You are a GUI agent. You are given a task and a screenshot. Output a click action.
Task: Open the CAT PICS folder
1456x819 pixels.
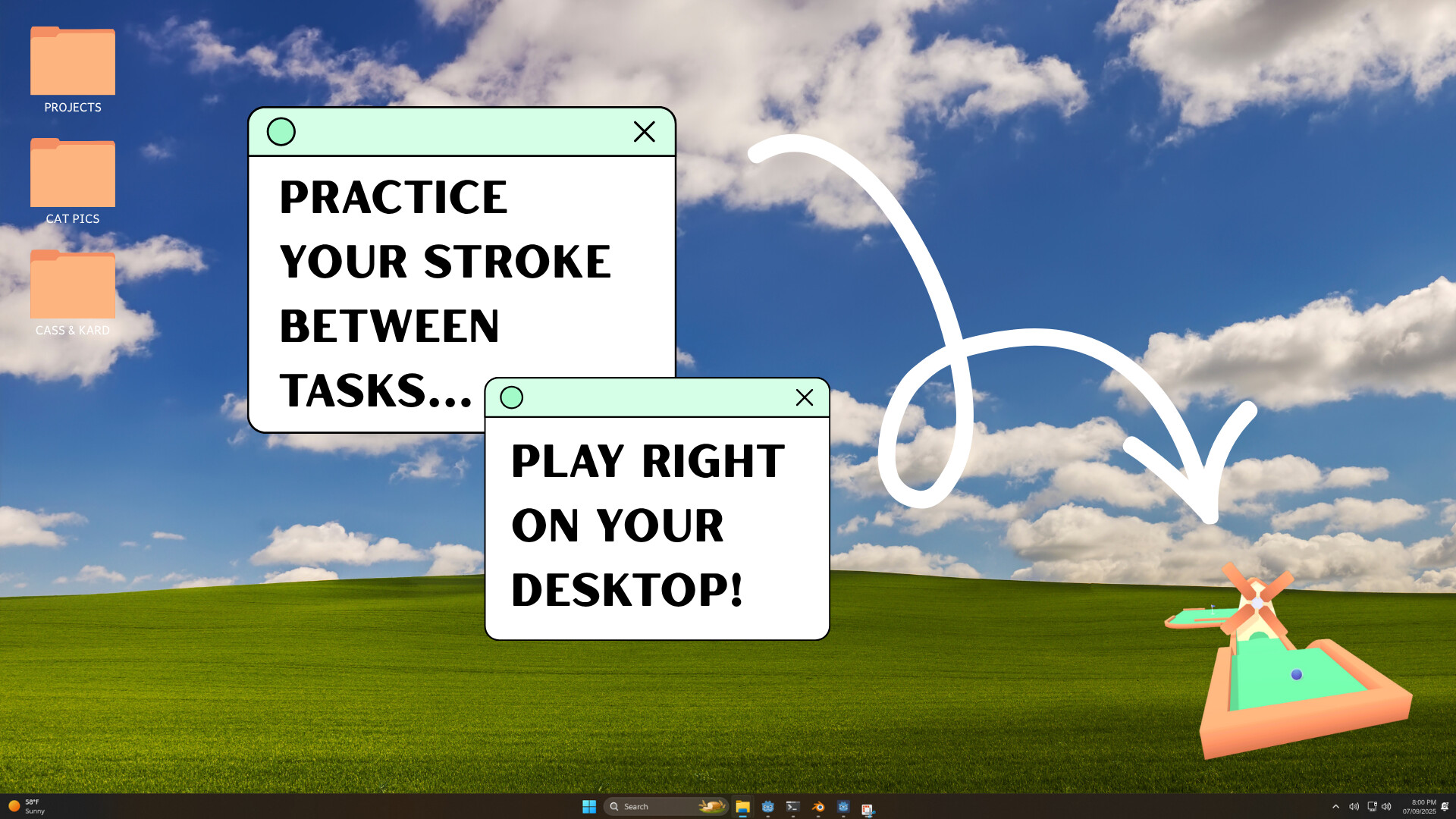click(72, 173)
